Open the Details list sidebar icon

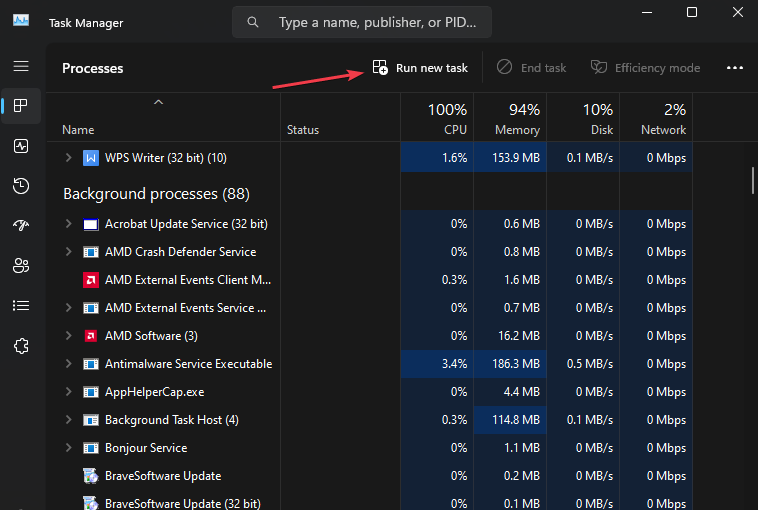point(21,306)
